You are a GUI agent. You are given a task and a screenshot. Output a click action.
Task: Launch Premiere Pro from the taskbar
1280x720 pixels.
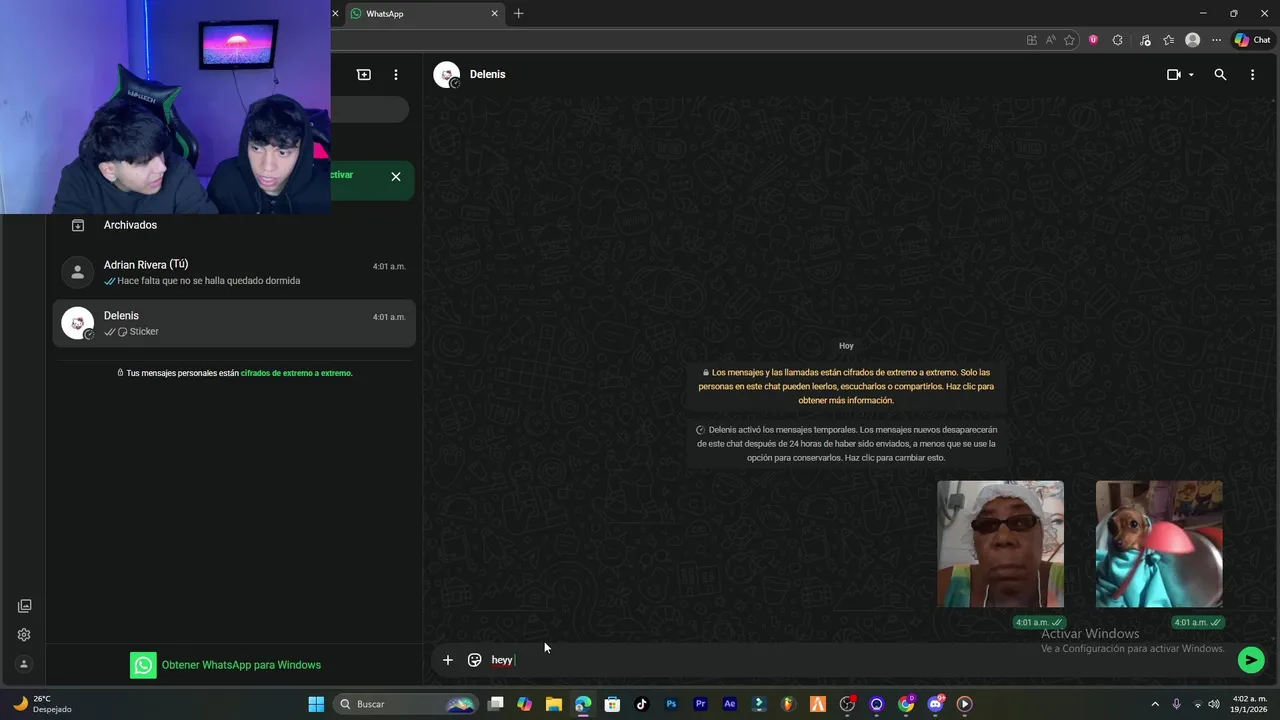pos(700,704)
